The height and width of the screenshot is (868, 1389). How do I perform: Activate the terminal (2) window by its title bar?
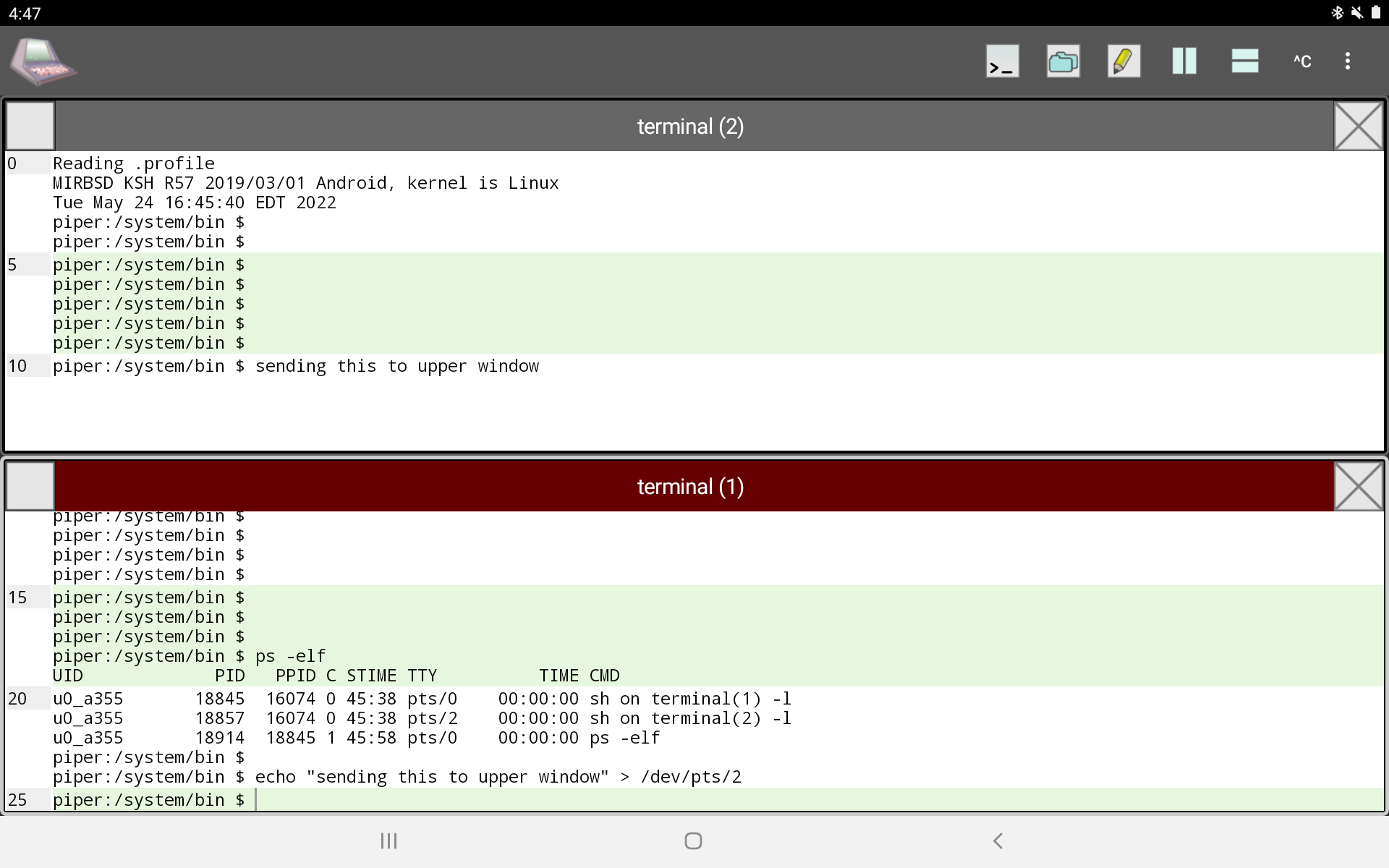pos(690,125)
